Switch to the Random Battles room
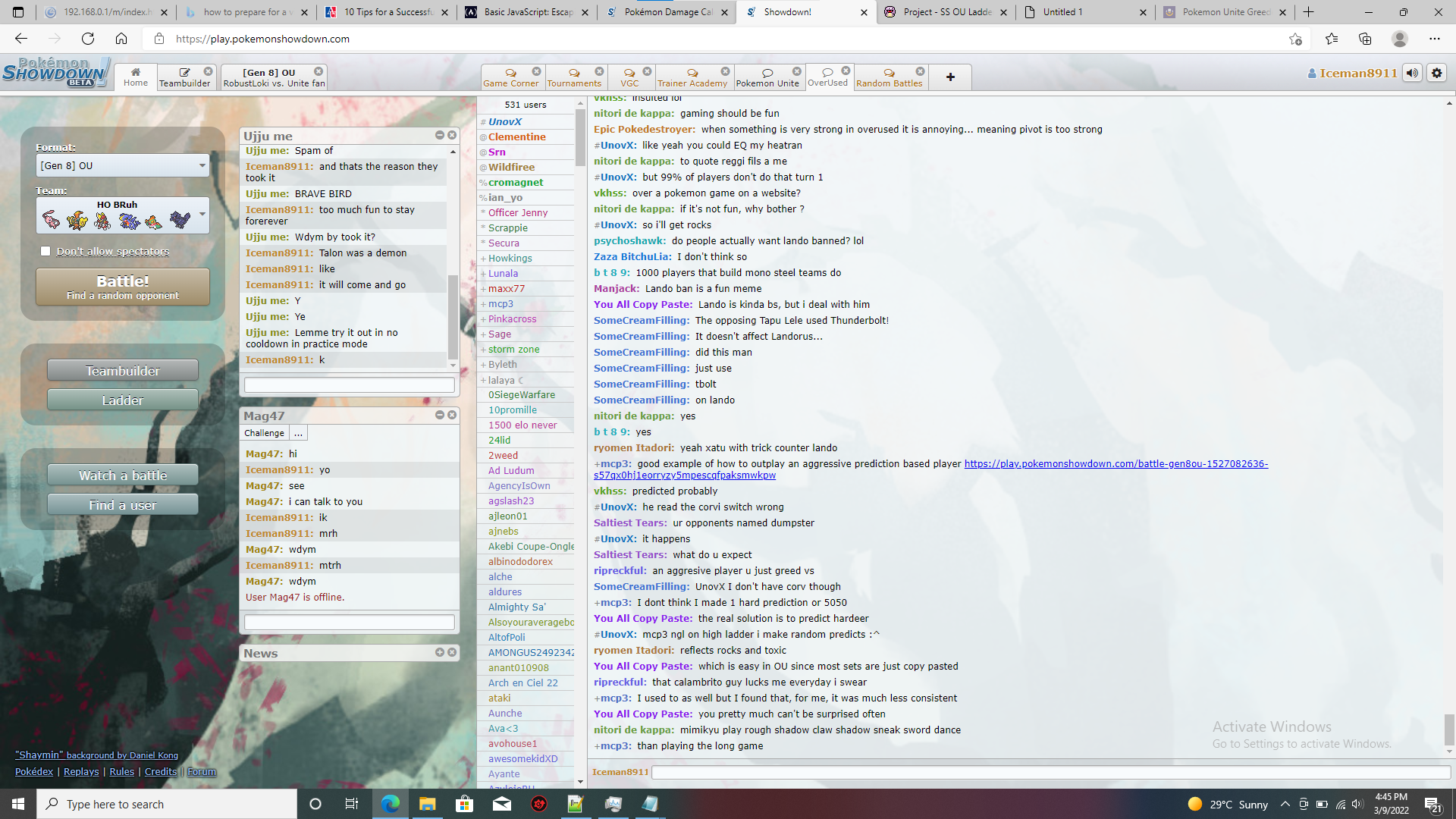 (890, 77)
